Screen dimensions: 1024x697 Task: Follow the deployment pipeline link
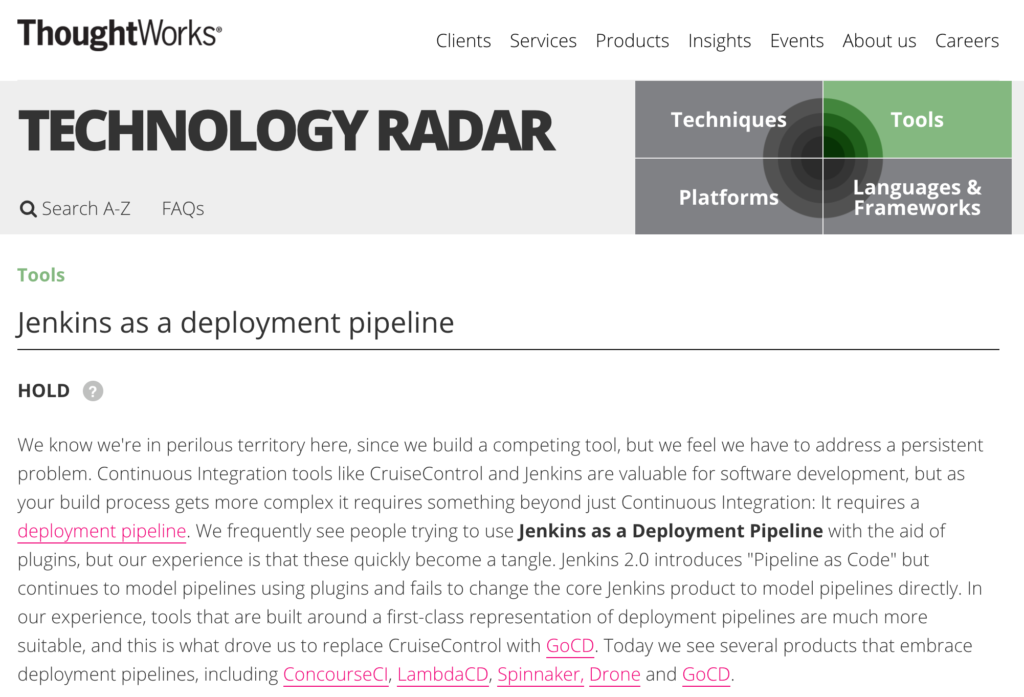102,531
